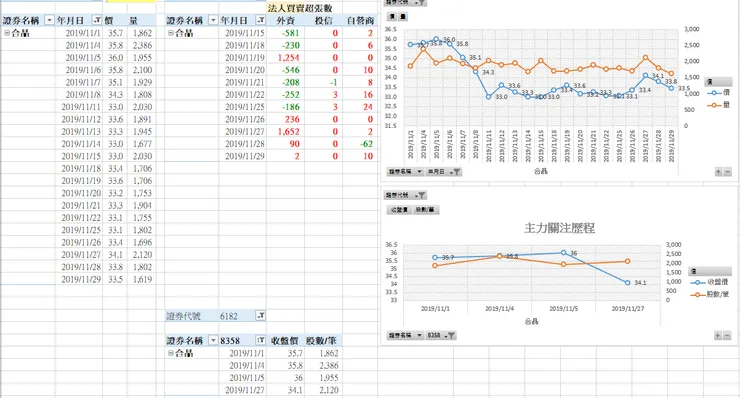
Task: Select 外資 column header
Action: (286, 20)
